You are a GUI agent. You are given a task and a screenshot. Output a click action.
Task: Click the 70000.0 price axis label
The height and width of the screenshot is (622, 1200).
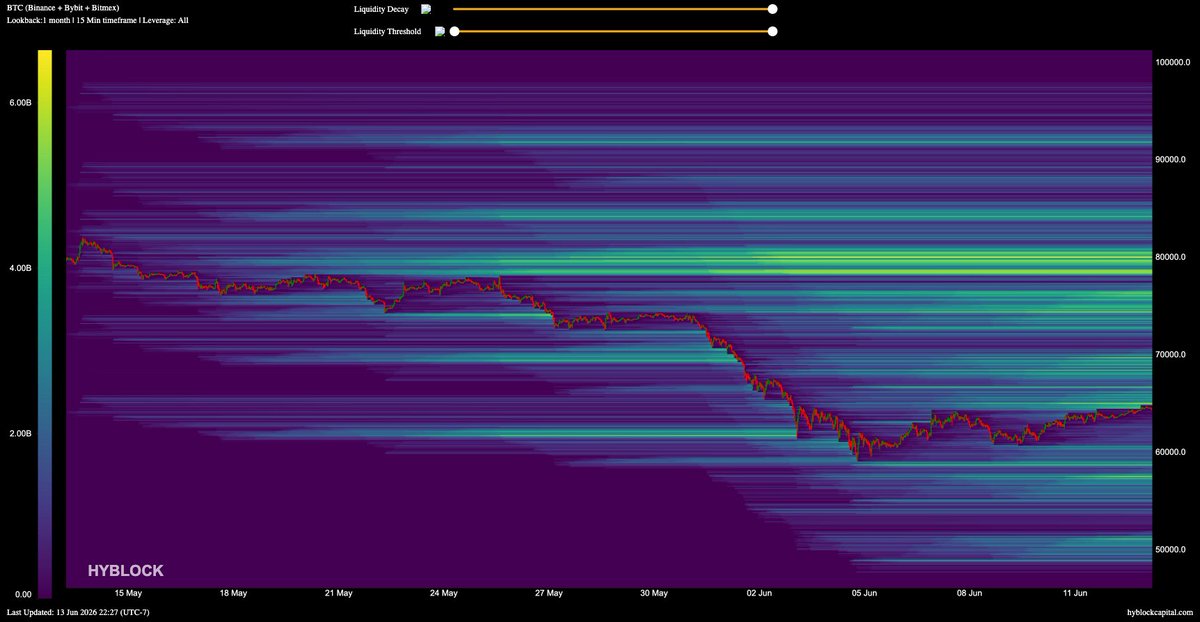[x=1171, y=354]
